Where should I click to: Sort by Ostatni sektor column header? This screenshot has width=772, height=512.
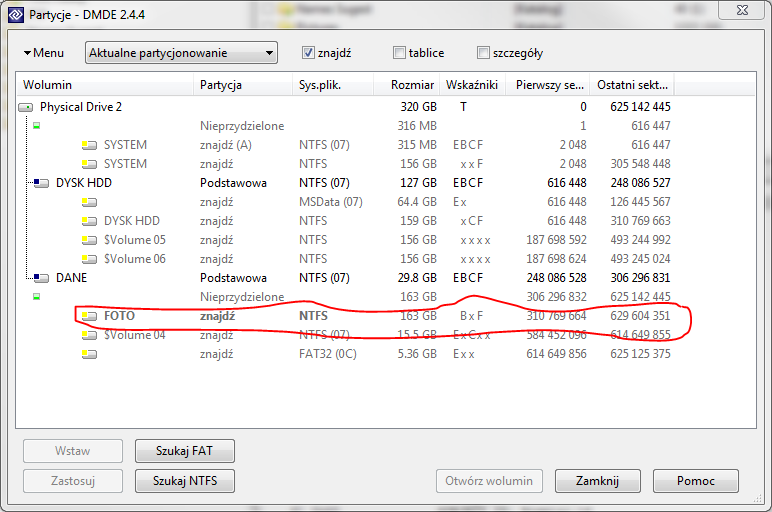click(633, 85)
